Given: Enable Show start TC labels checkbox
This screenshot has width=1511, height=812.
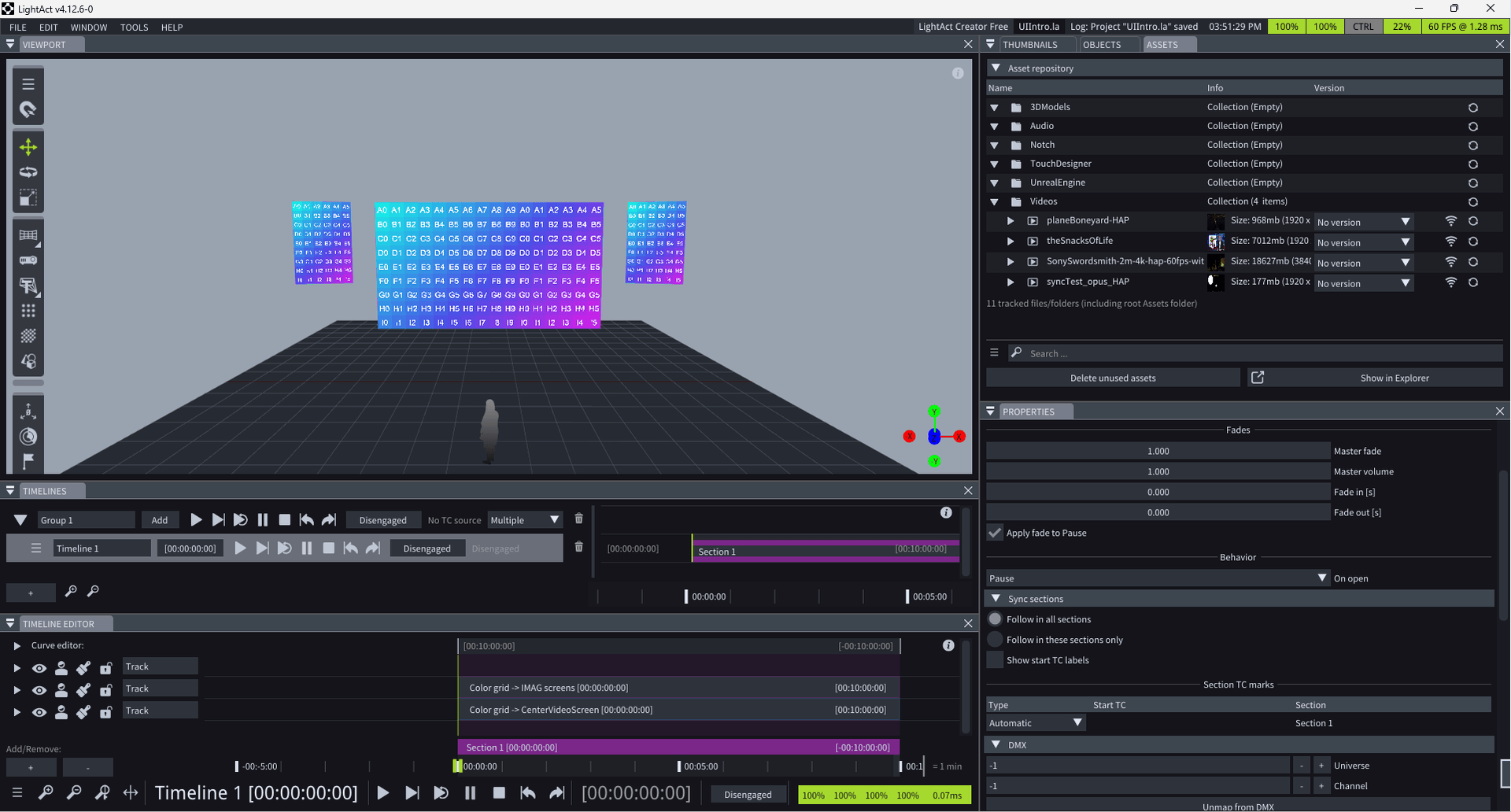Looking at the screenshot, I should click(x=996, y=660).
